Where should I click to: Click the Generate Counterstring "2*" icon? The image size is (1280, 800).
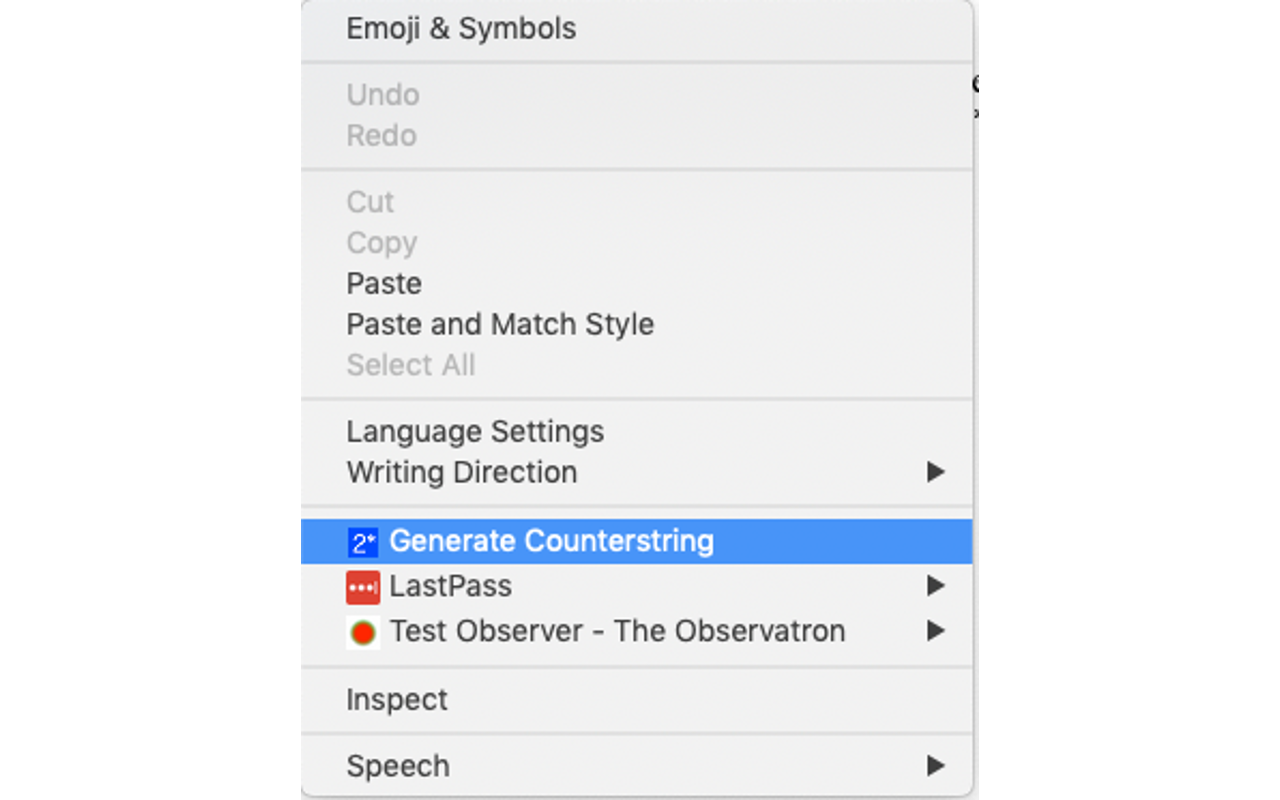click(361, 540)
